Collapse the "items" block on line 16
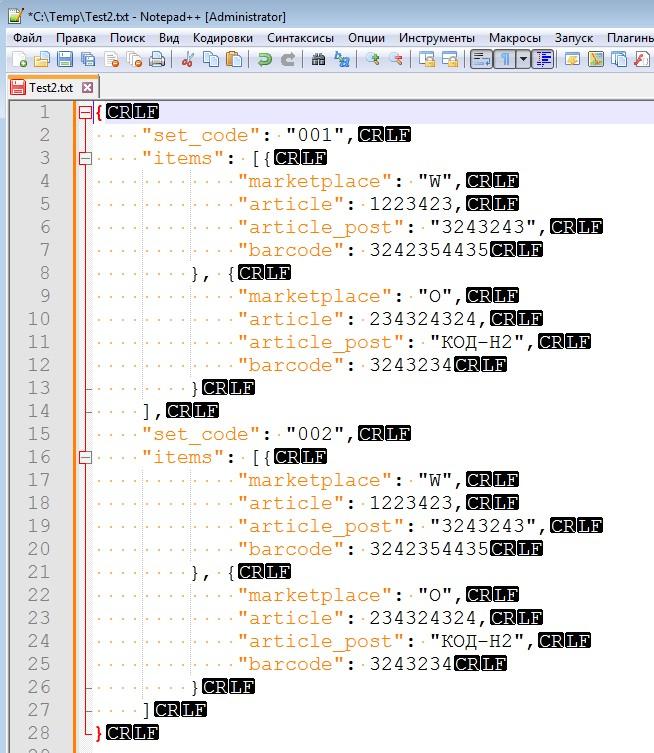The height and width of the screenshot is (753, 654). tap(85, 457)
